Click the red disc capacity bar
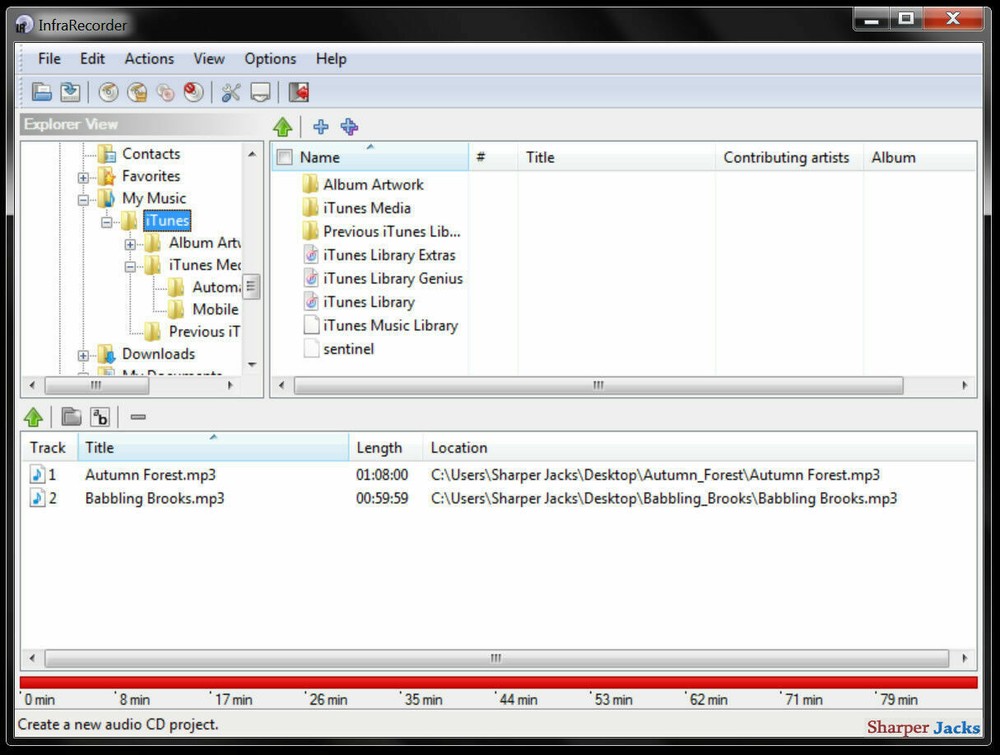Image resolution: width=1000 pixels, height=755 pixels. [x=499, y=682]
